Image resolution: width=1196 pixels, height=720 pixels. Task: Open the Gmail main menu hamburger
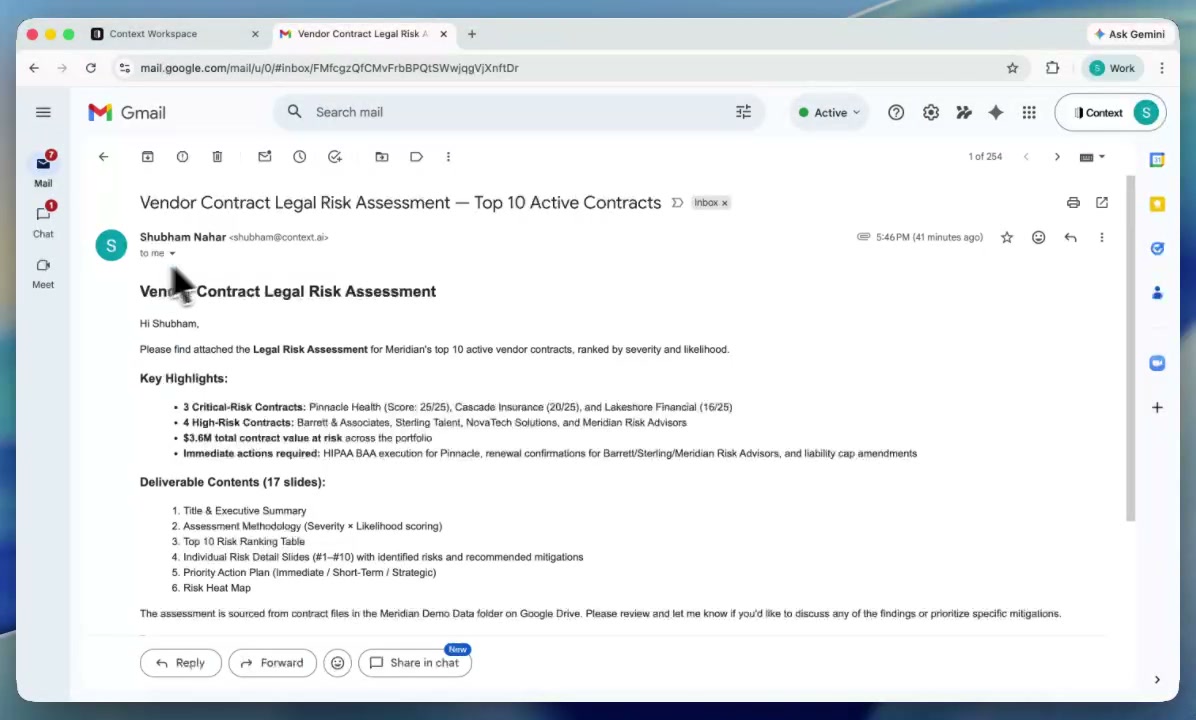[x=43, y=113]
